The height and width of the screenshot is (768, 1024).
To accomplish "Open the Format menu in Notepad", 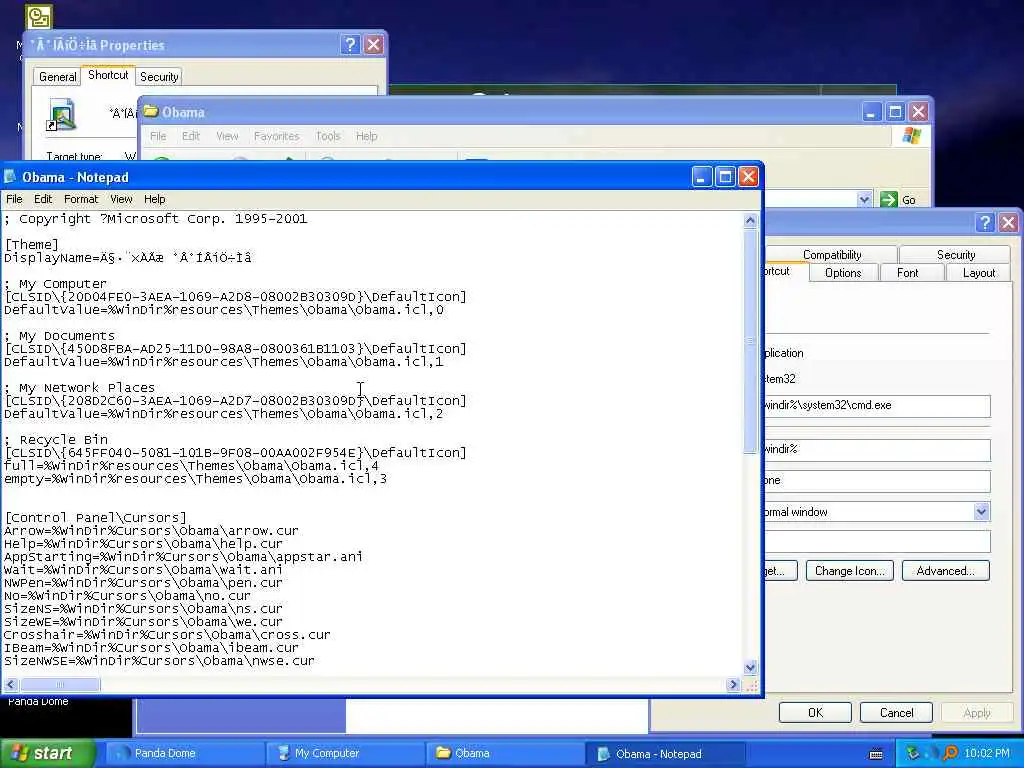I will coord(81,199).
